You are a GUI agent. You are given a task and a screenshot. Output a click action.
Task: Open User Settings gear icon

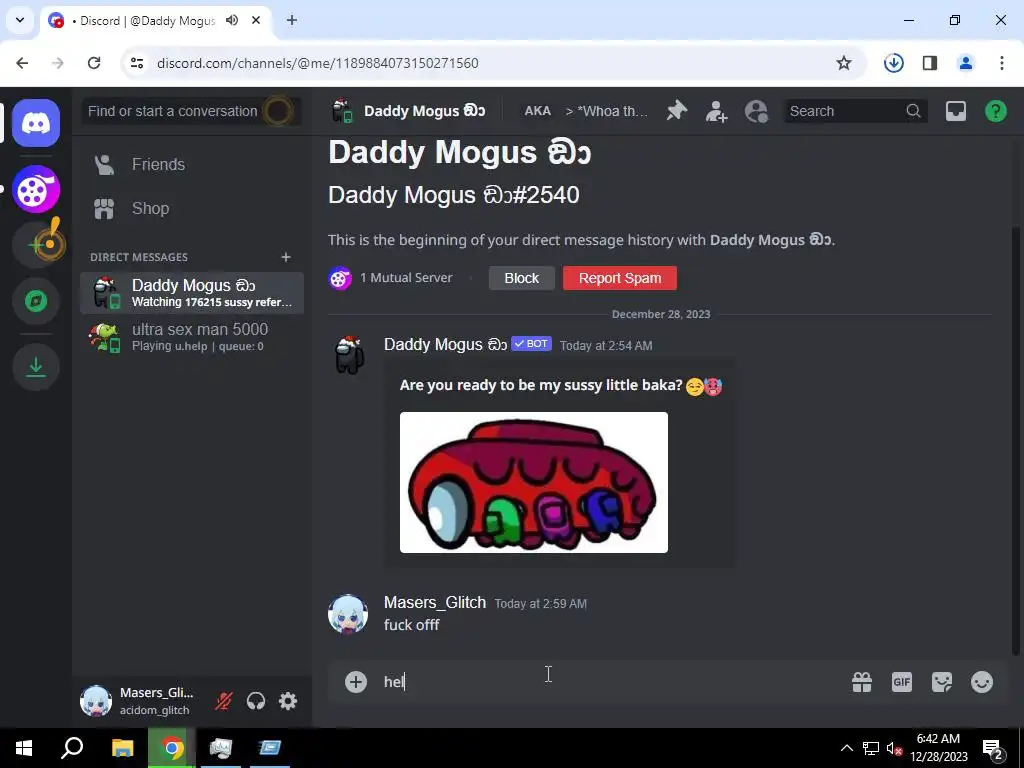(288, 701)
